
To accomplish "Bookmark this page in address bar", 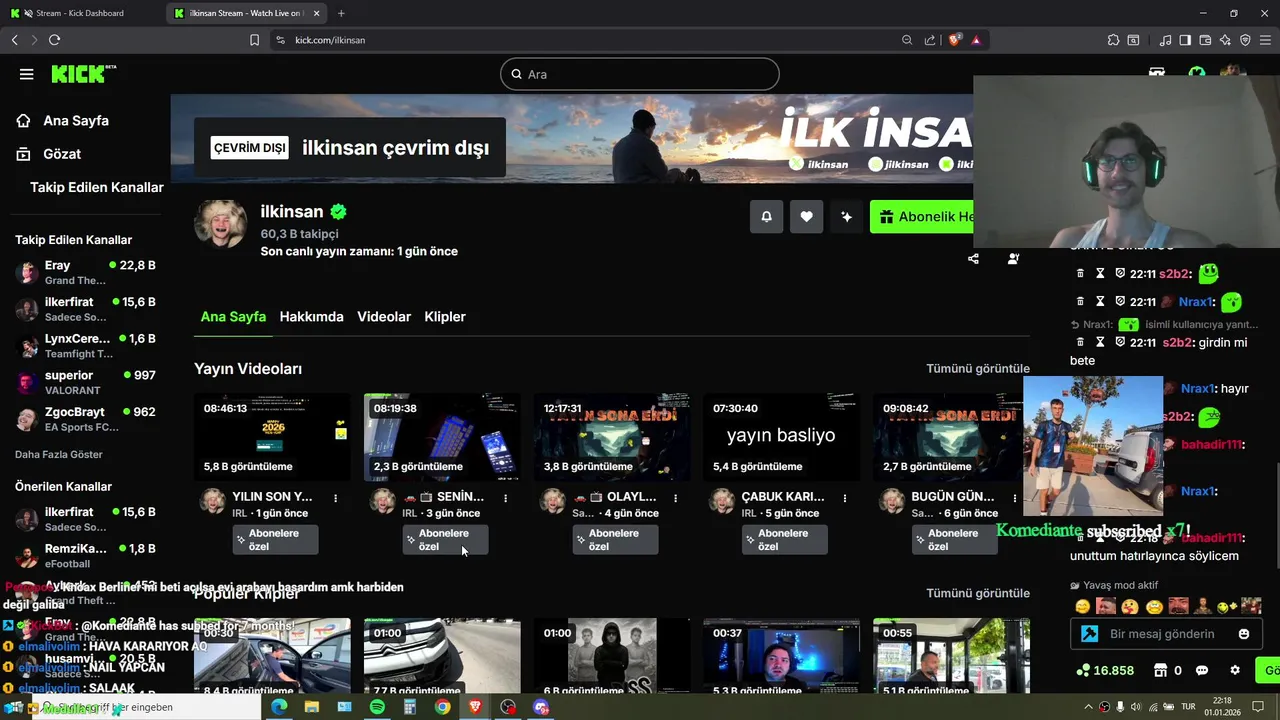I will coord(254,40).
